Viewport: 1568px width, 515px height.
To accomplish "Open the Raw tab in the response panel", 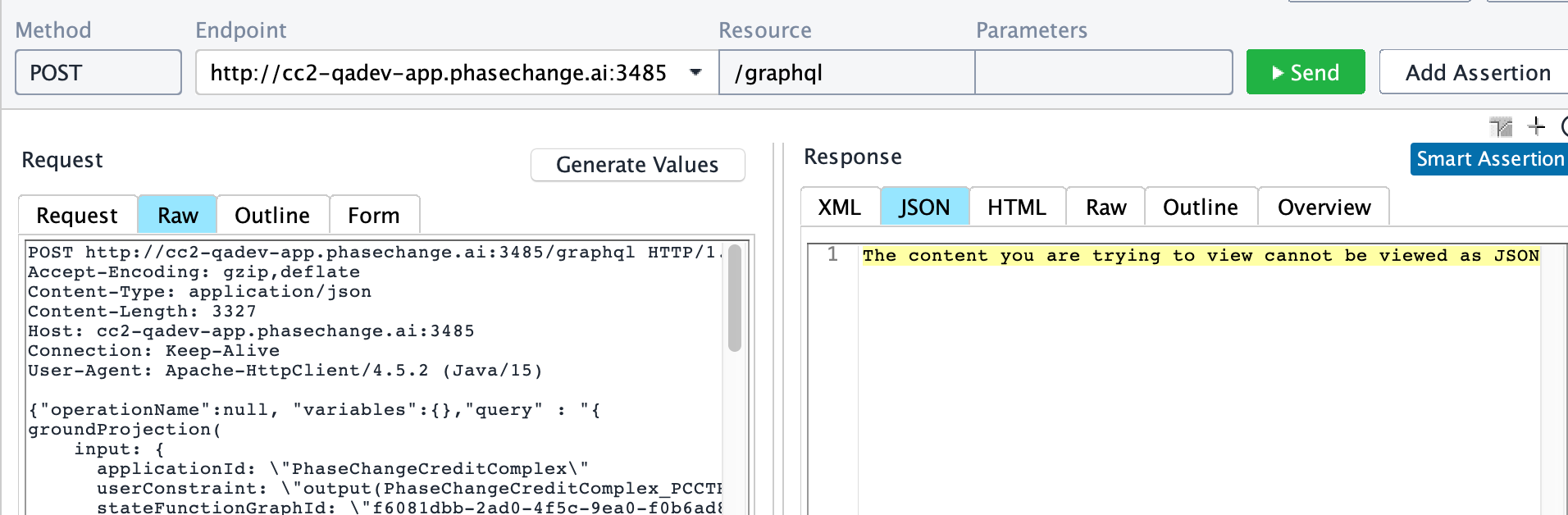I will (x=1105, y=207).
